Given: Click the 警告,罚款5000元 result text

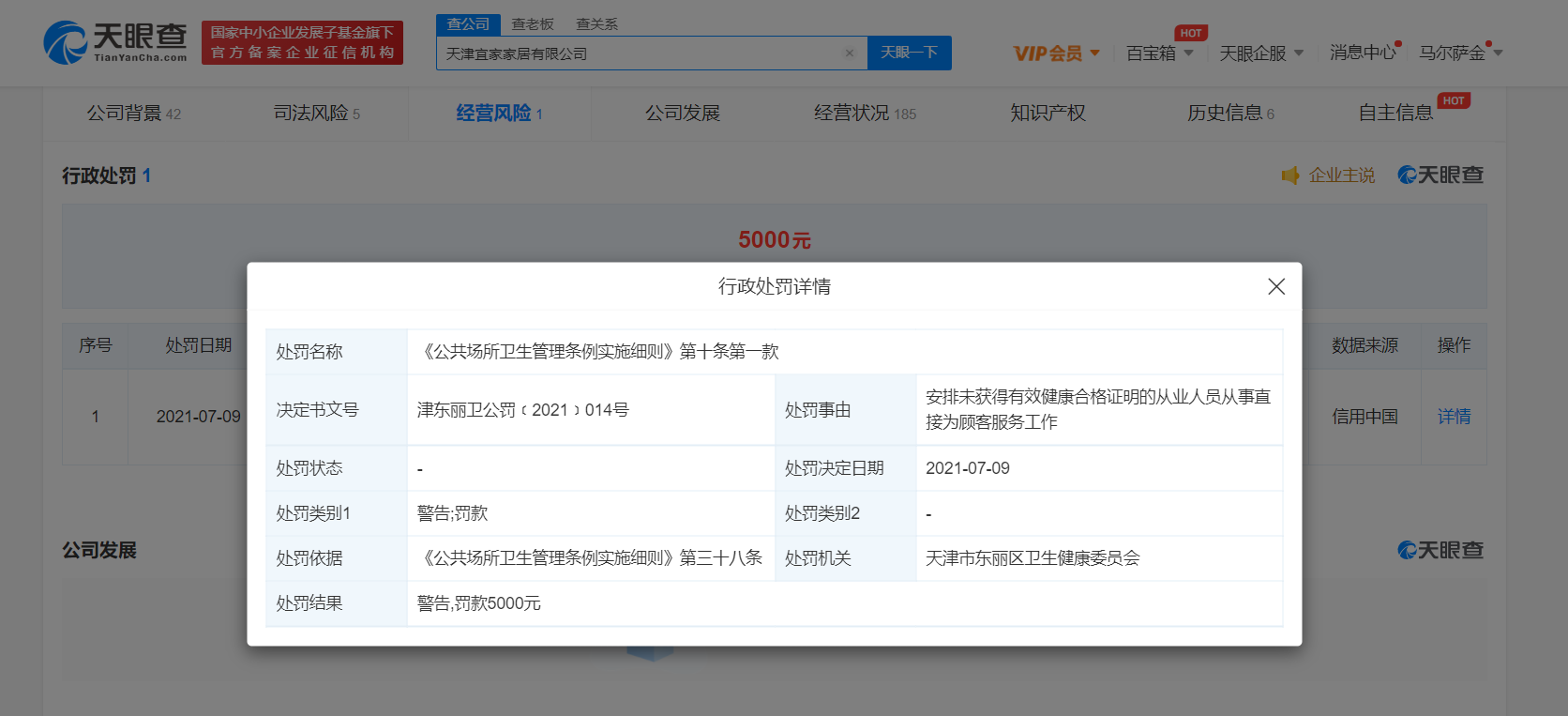Looking at the screenshot, I should coord(479,603).
